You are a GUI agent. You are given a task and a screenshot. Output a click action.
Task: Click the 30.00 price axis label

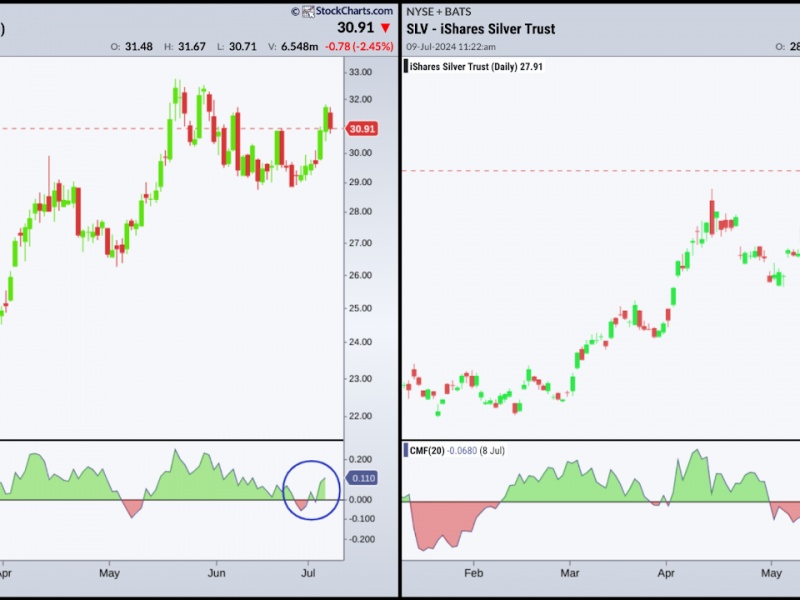360,153
